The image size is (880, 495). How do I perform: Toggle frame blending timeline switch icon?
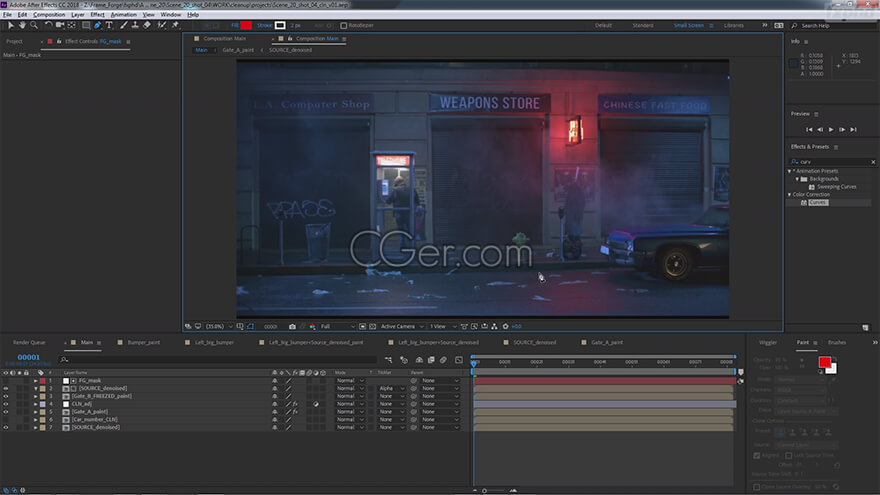[x=431, y=360]
